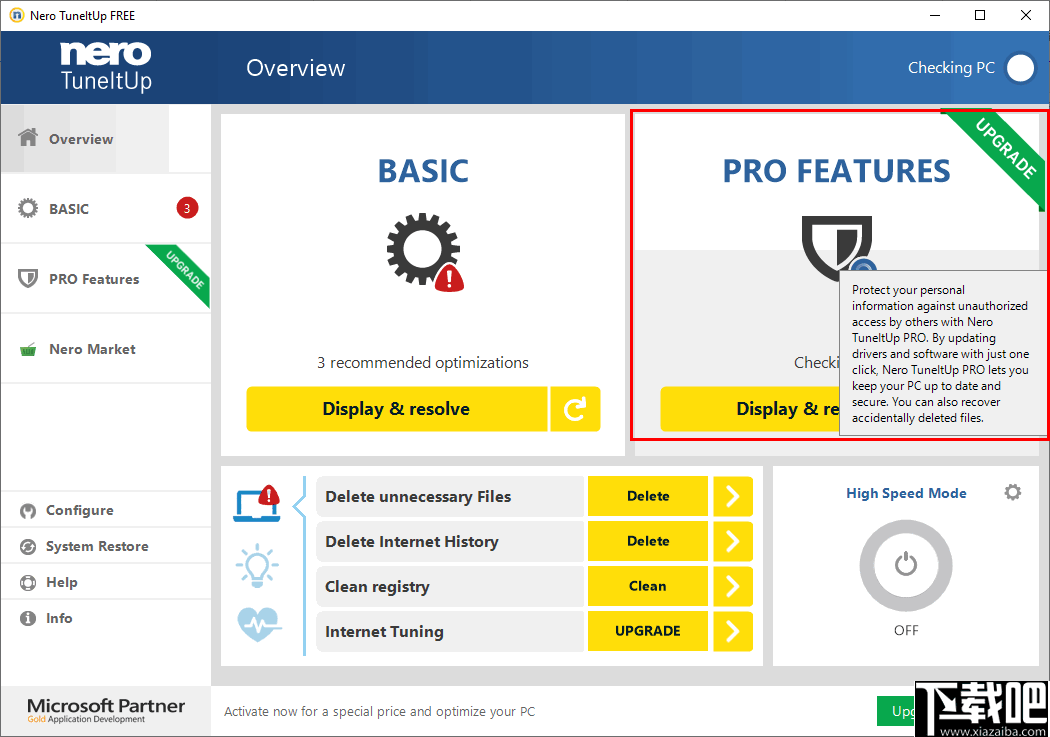Maximize the Nero TuneItUp window
Screen dimensions: 1050x737
tap(980, 15)
